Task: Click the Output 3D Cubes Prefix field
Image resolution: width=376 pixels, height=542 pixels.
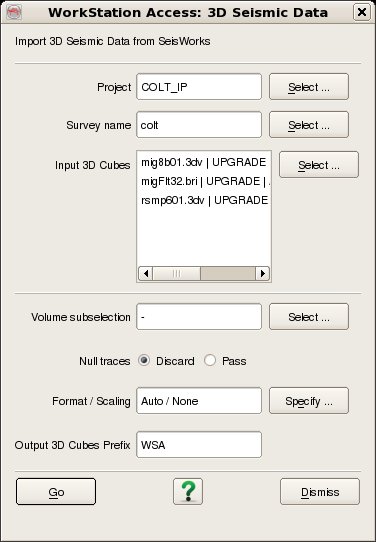Action: point(199,445)
